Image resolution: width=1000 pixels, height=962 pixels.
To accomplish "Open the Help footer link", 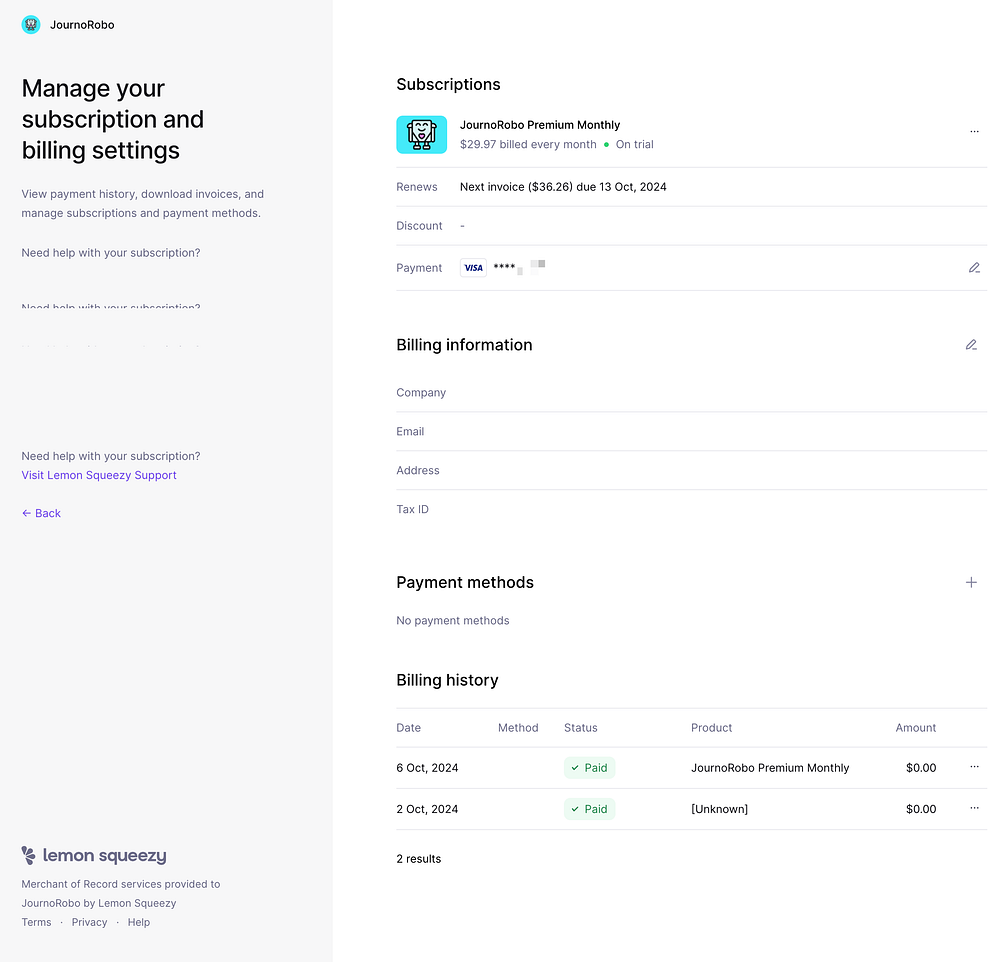I will click(x=139, y=922).
